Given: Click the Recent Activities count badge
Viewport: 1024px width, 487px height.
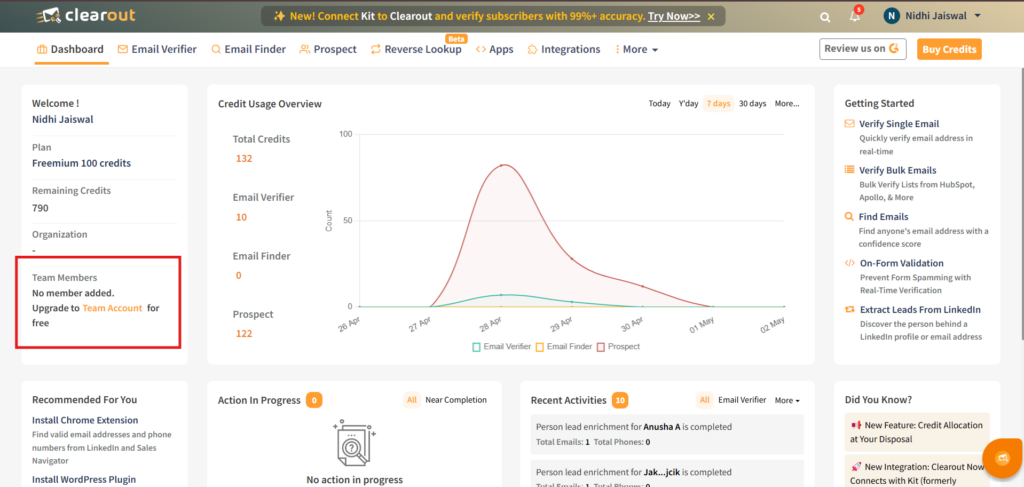Looking at the screenshot, I should [x=620, y=400].
